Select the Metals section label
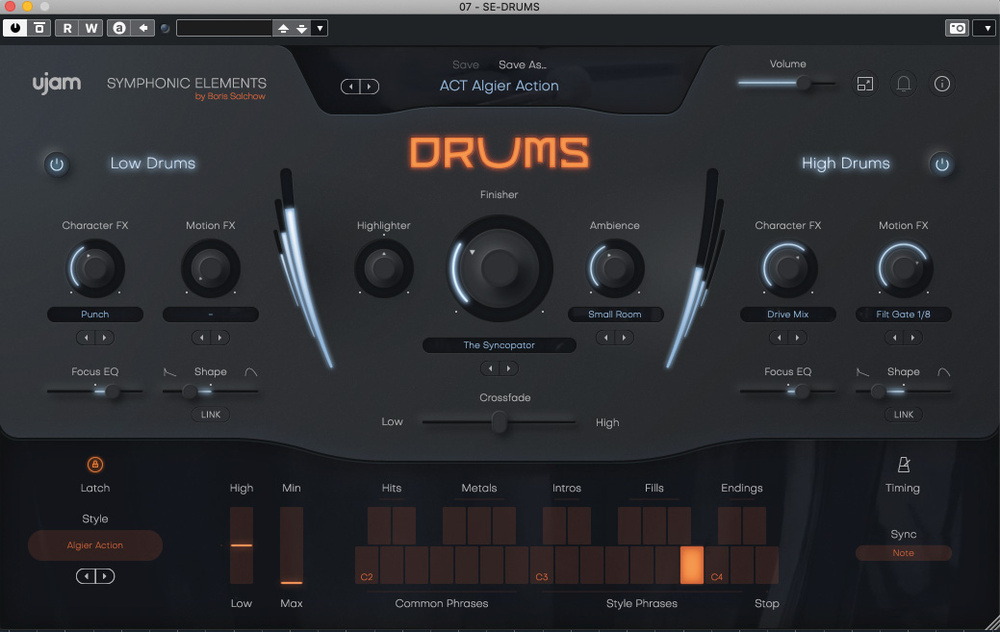Image resolution: width=1000 pixels, height=632 pixels. coord(478,488)
